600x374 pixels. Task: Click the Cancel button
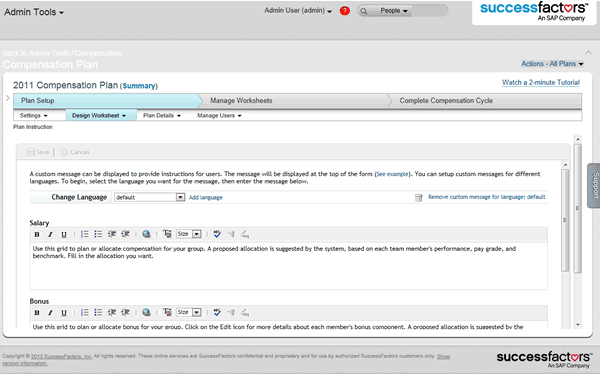coord(75,152)
